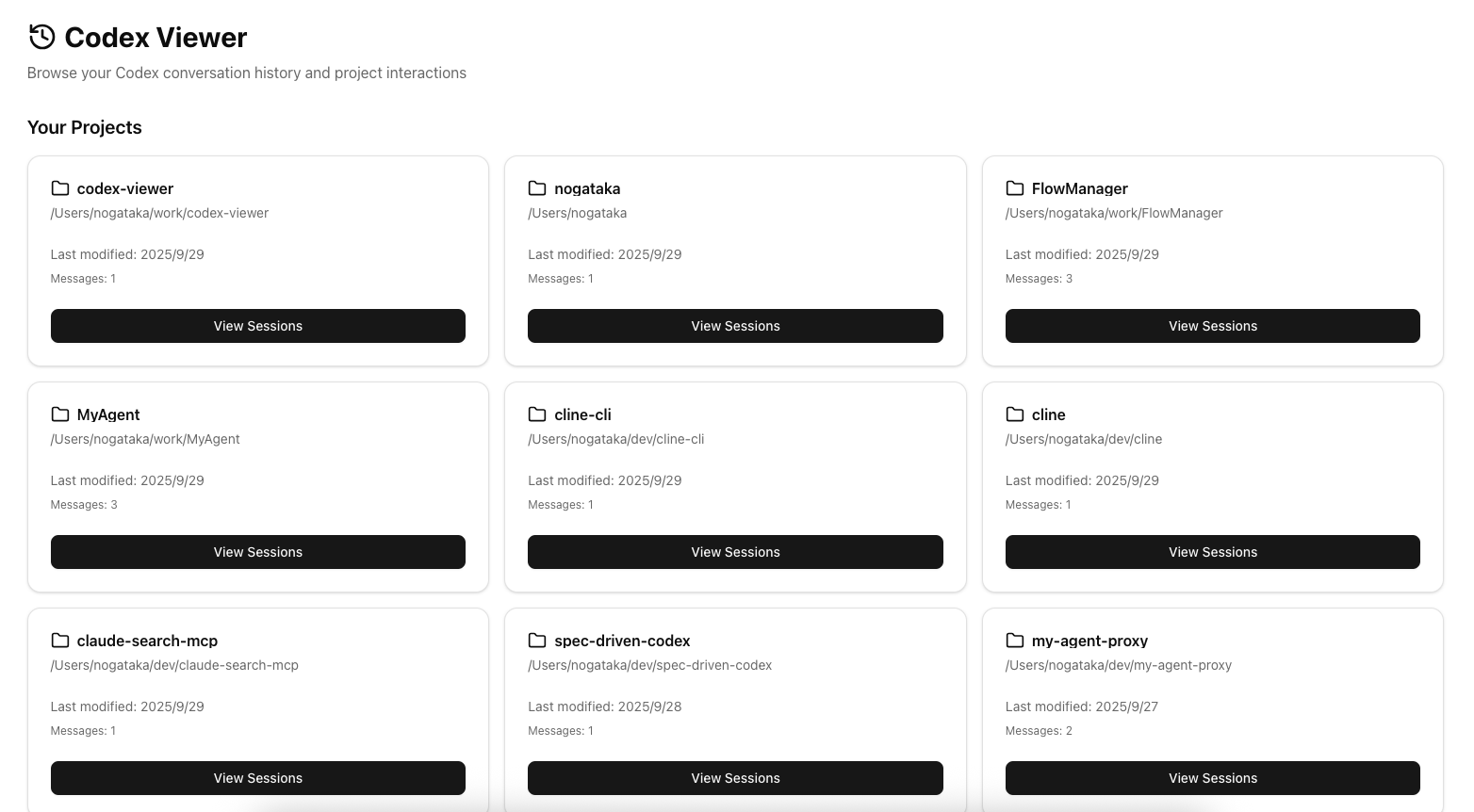The height and width of the screenshot is (812, 1474).
Task: Click the my-agent-proxy folder icon
Action: (x=1015, y=641)
